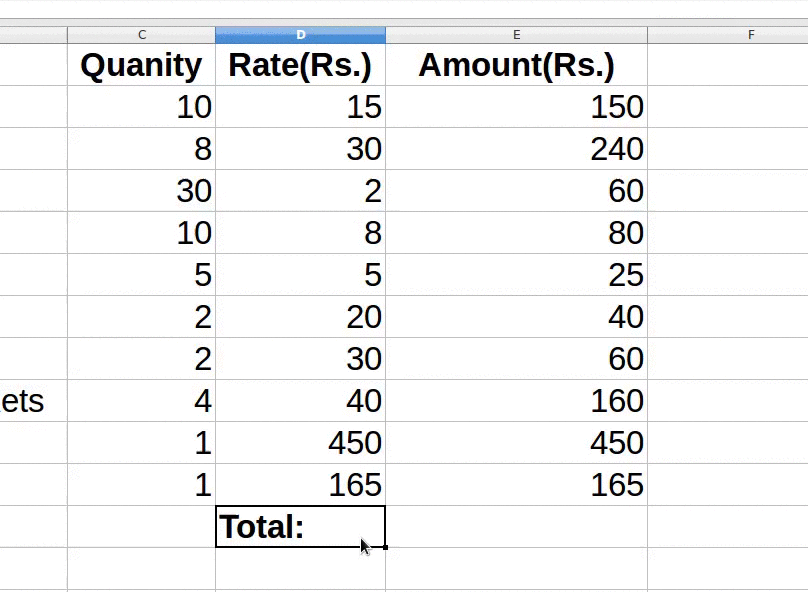Click the Amount cell showing 150
Screen dimensions: 808x592
click(516, 107)
